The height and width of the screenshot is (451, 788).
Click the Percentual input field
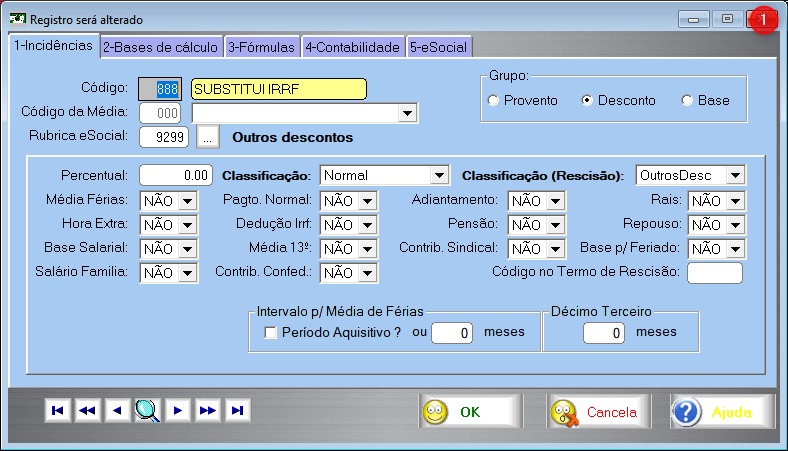[x=176, y=175]
